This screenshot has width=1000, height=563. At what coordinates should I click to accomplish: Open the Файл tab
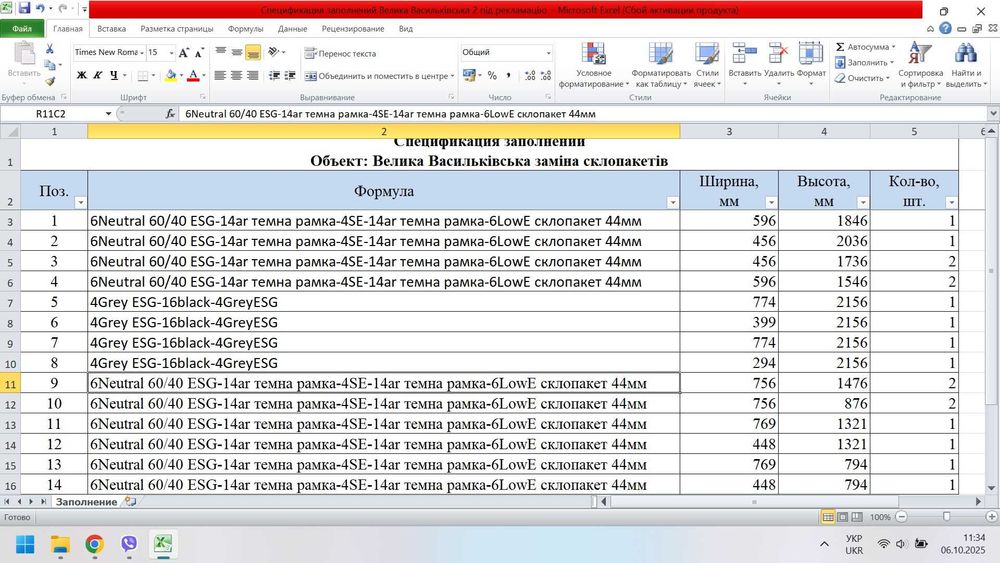pos(22,29)
